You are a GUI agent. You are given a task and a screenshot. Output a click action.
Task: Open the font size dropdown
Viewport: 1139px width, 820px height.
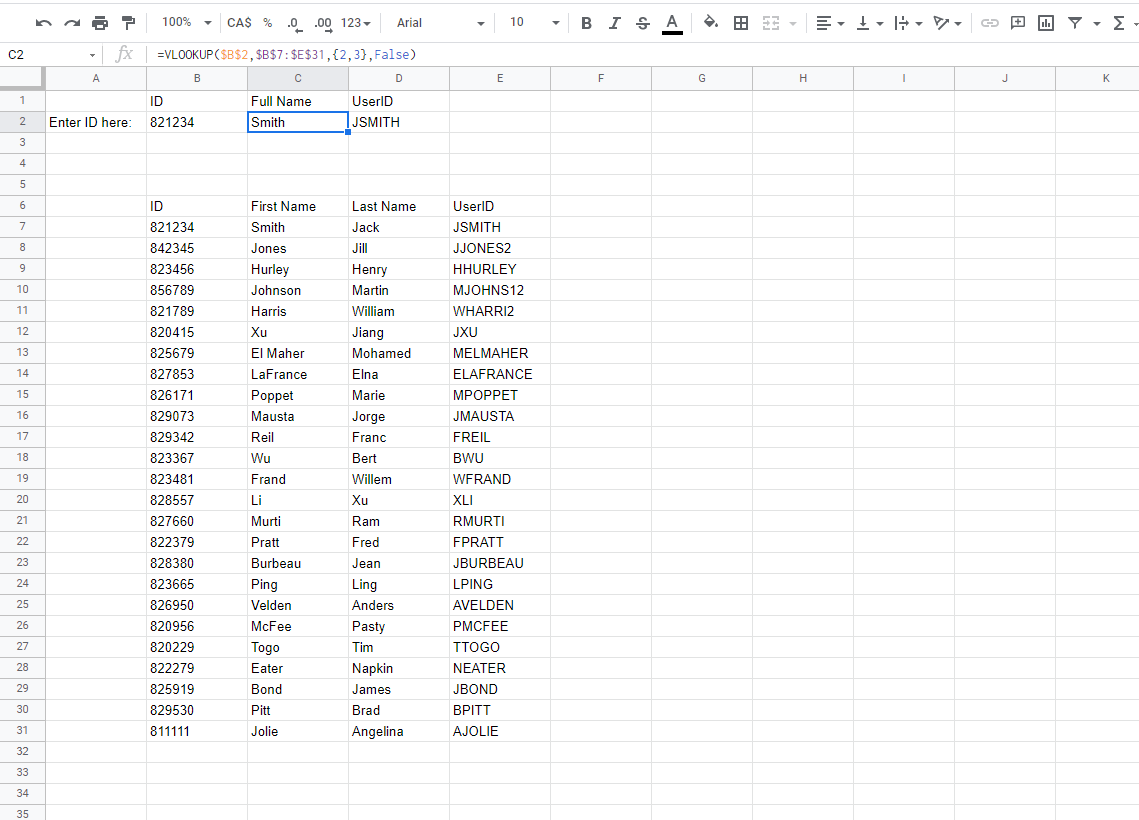pos(524,22)
